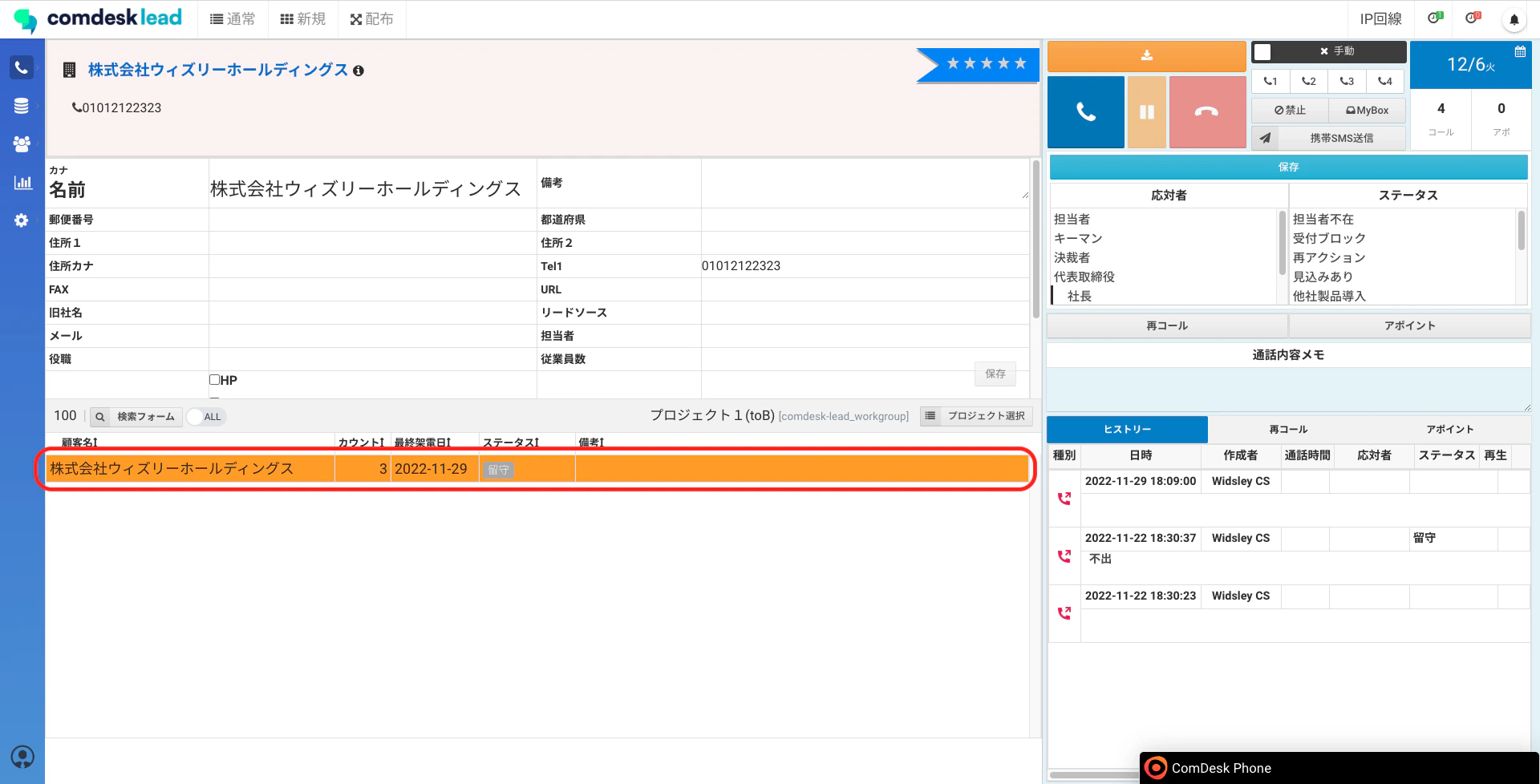This screenshot has width=1540, height=784.
Task: Toggle the 手動 manual mode checkbox
Action: pos(1262,52)
